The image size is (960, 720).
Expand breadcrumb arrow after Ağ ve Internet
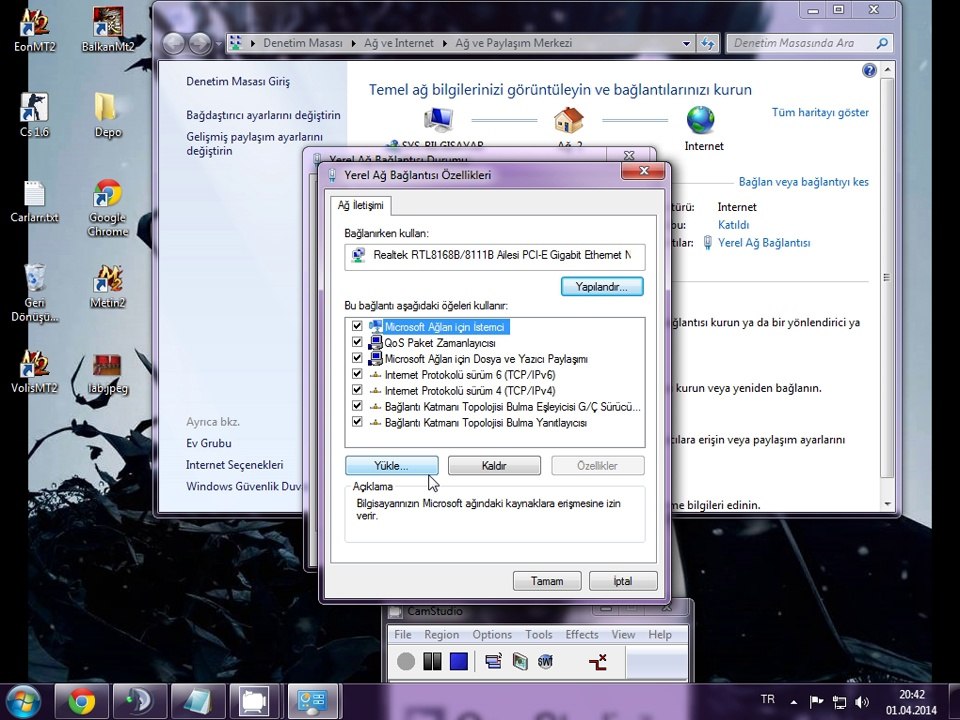coord(444,43)
